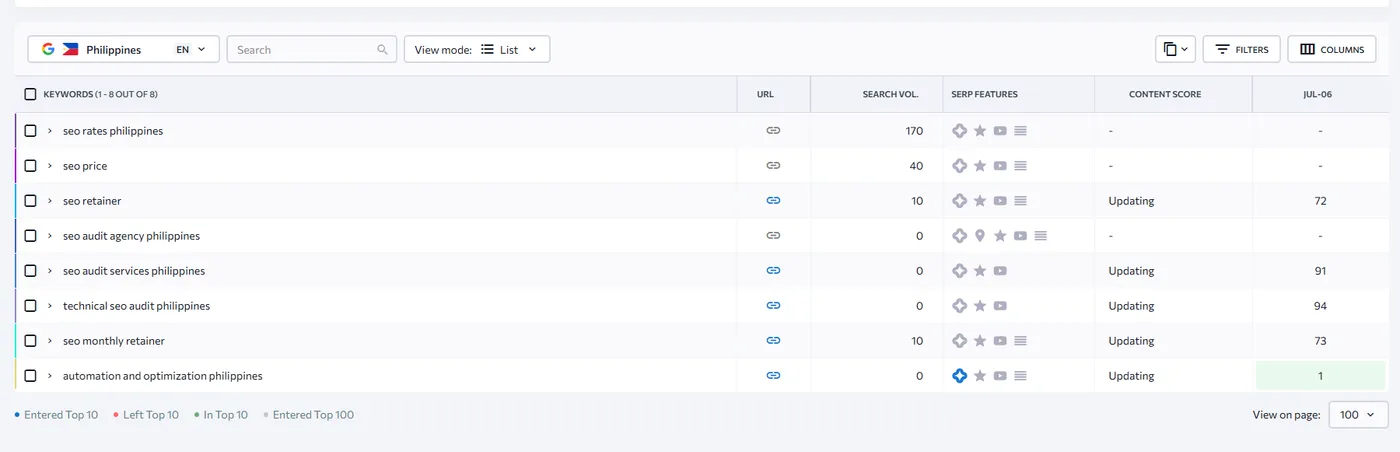Image resolution: width=1400 pixels, height=452 pixels.
Task: Check the seo audit agency philippines checkbox
Action: [x=30, y=236]
